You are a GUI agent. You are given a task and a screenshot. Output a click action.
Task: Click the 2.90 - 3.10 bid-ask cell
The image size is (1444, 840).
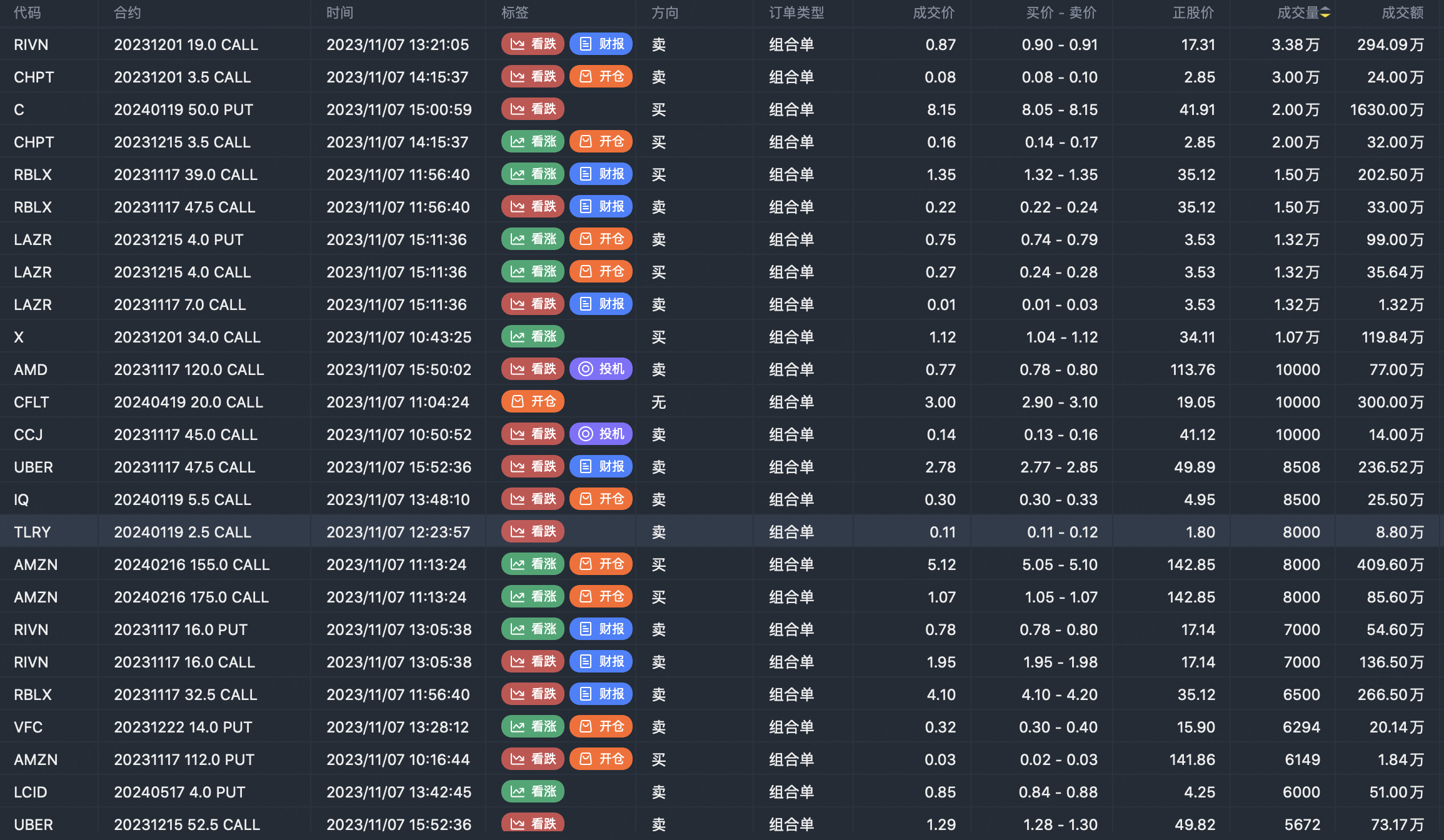(x=1060, y=402)
